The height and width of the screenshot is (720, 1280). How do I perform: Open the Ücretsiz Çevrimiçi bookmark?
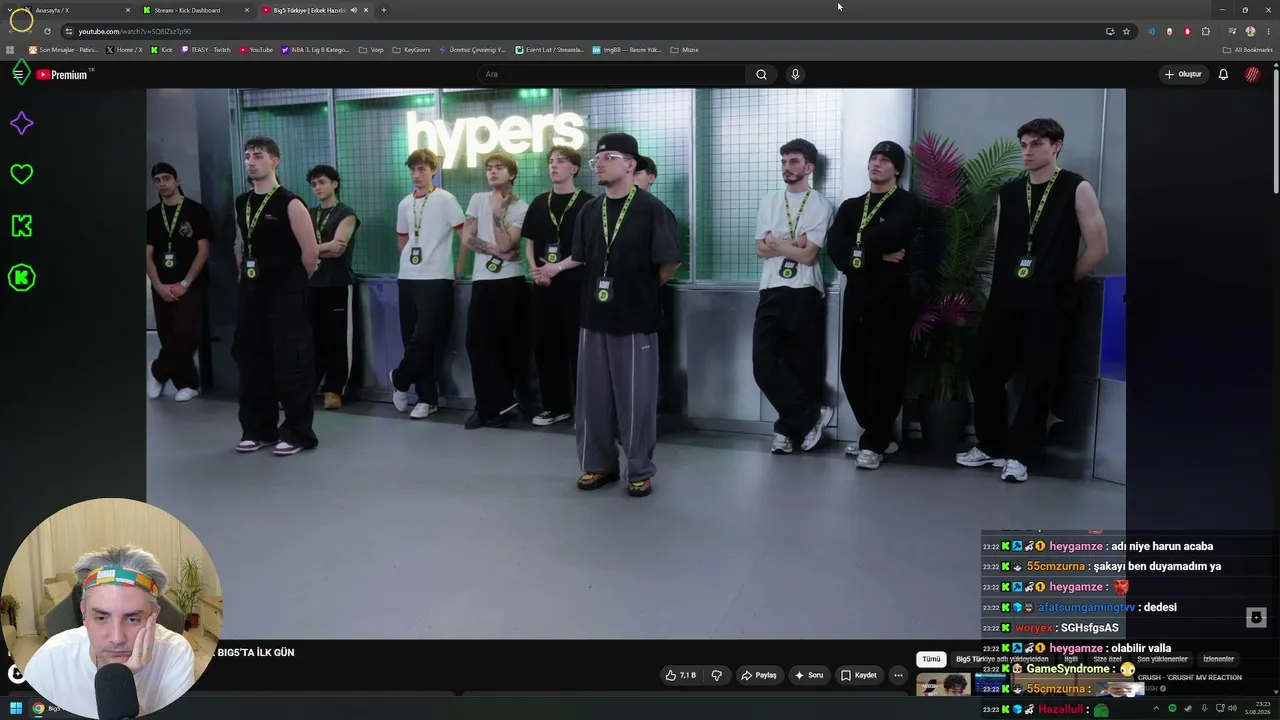(x=472, y=50)
